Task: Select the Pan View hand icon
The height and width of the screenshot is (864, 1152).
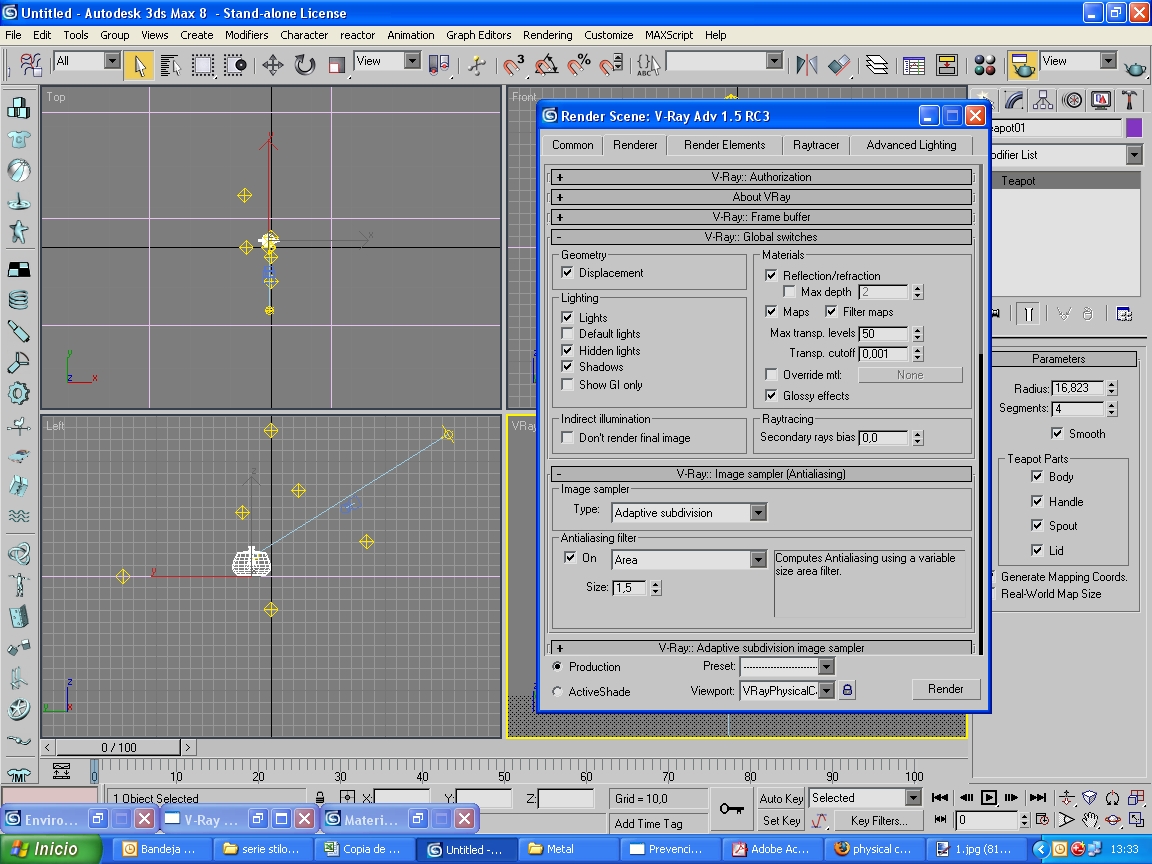Action: pyautogui.click(x=1090, y=820)
